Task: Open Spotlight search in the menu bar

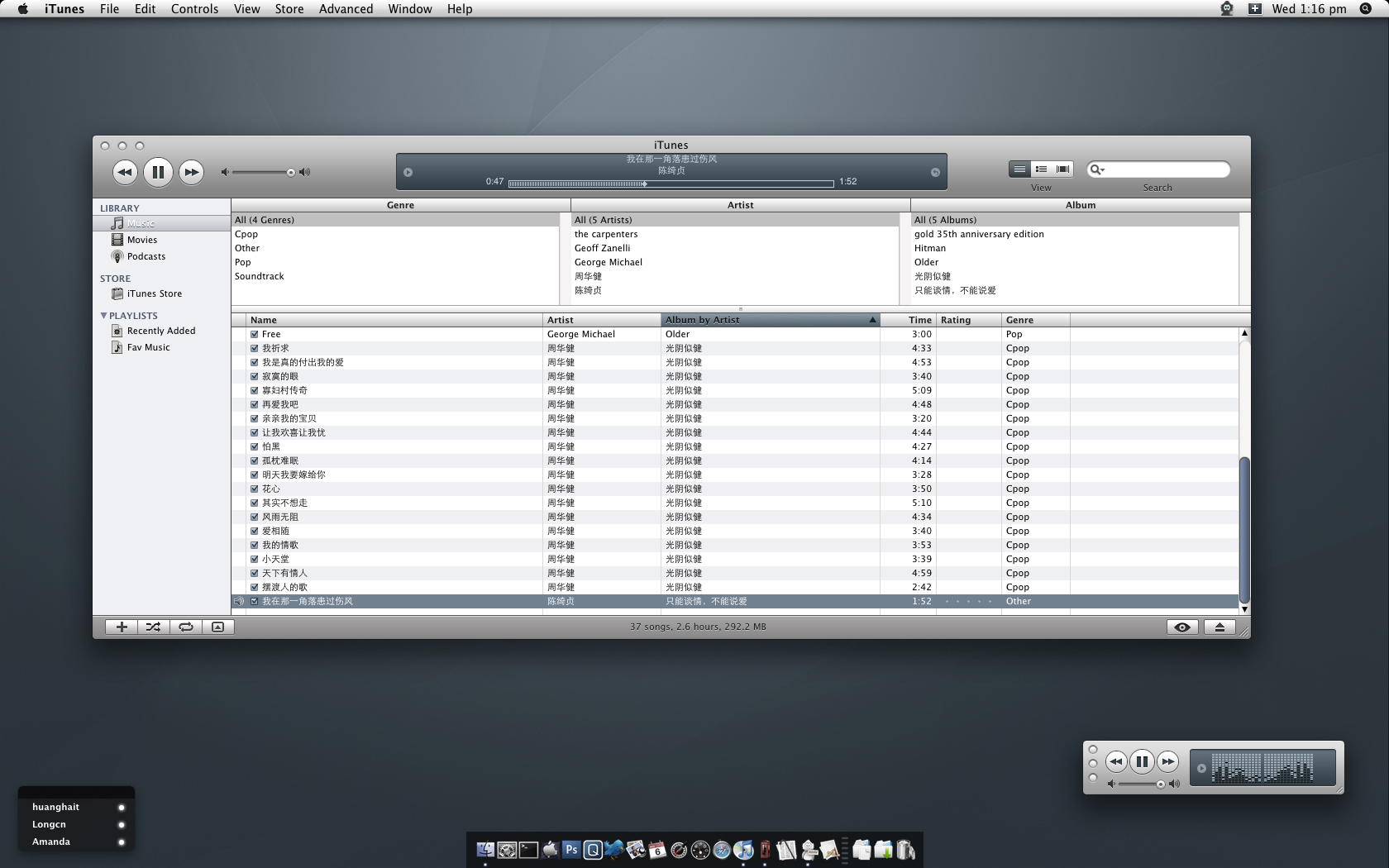Action: click(x=1366, y=9)
